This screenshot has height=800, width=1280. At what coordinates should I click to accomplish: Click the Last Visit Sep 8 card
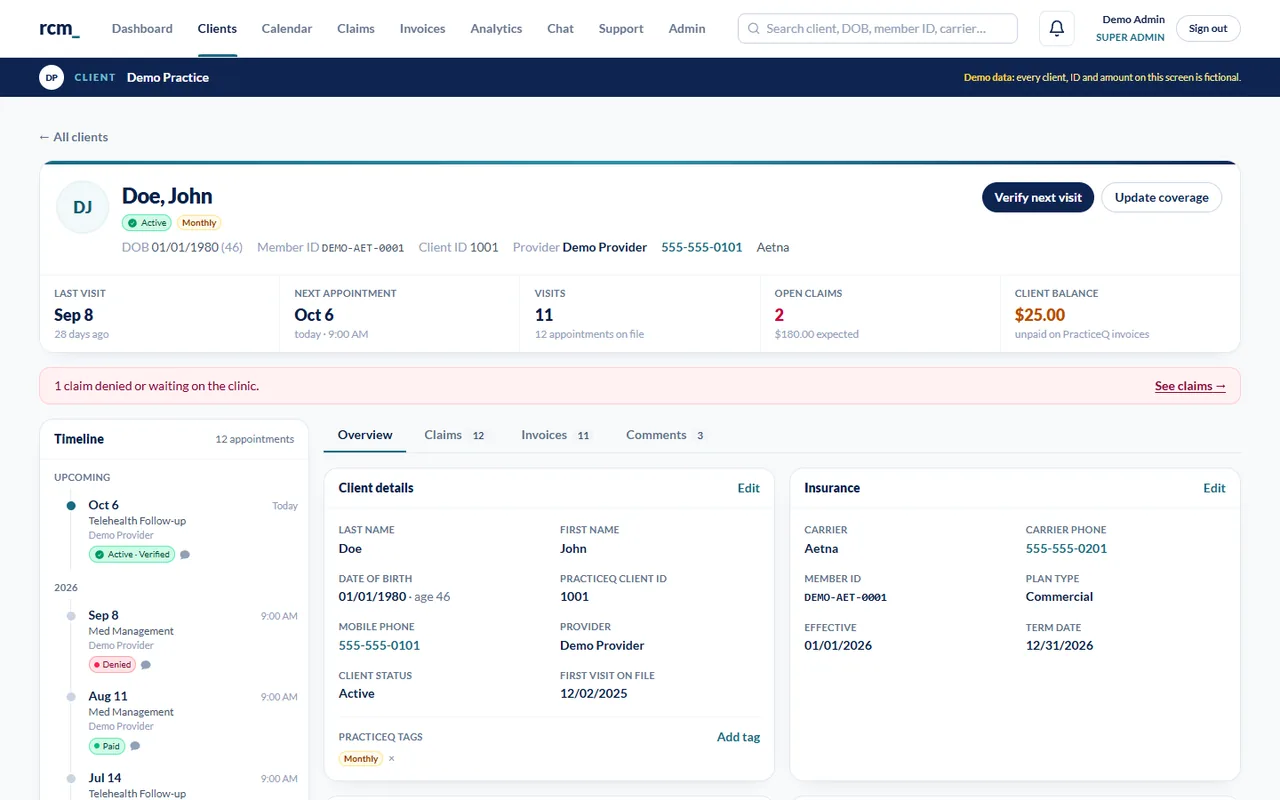click(x=160, y=314)
